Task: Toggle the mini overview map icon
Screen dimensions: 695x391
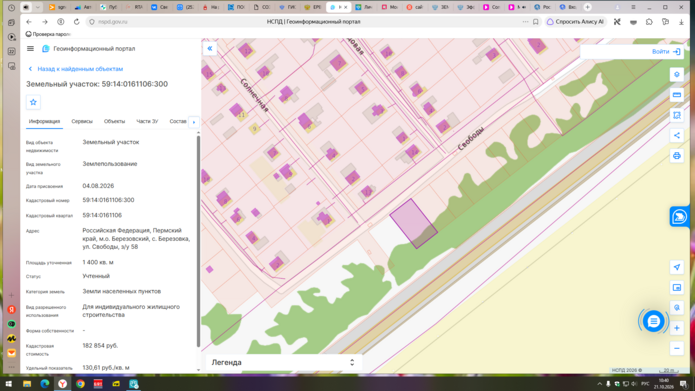Action: click(676, 287)
